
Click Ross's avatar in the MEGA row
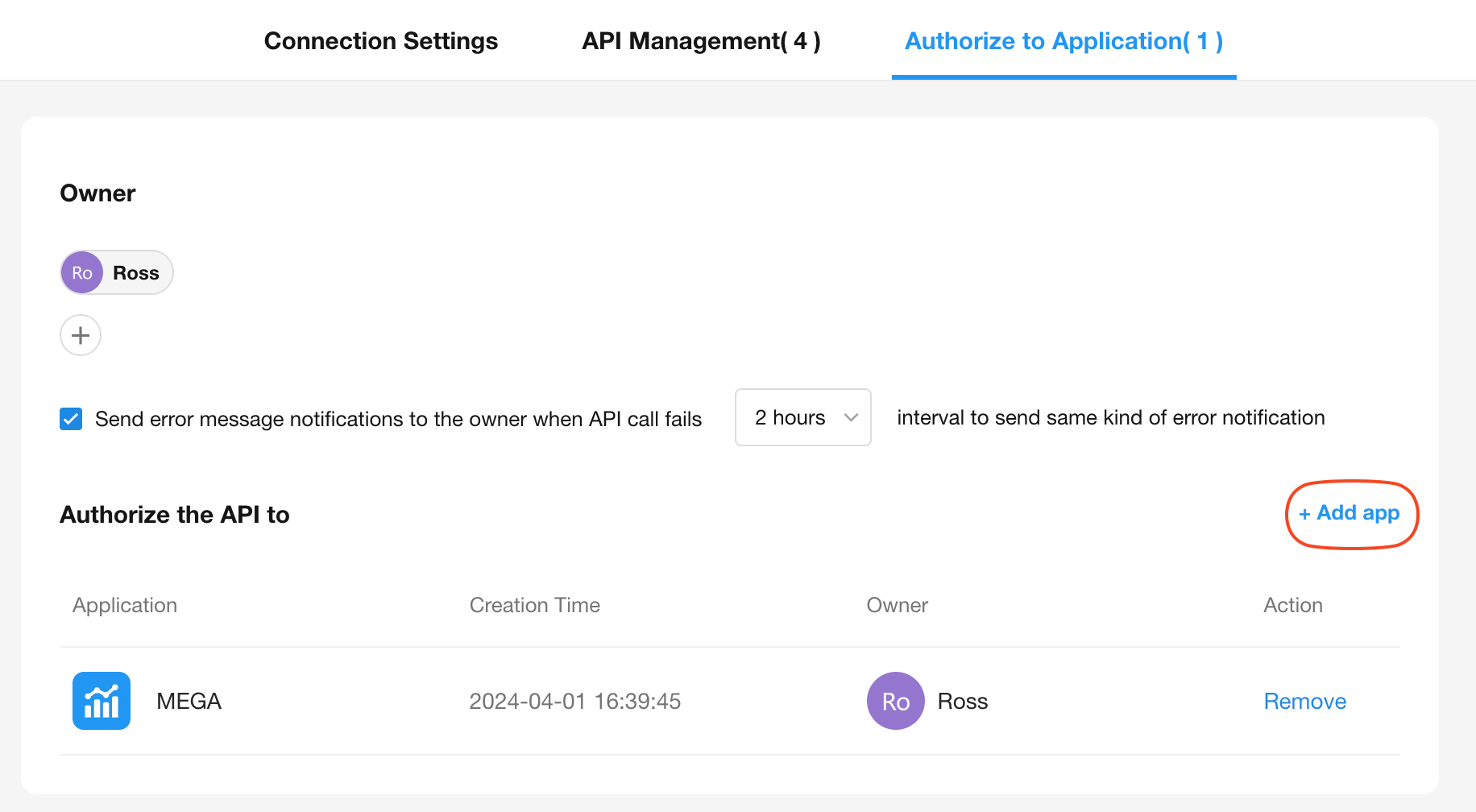click(895, 701)
